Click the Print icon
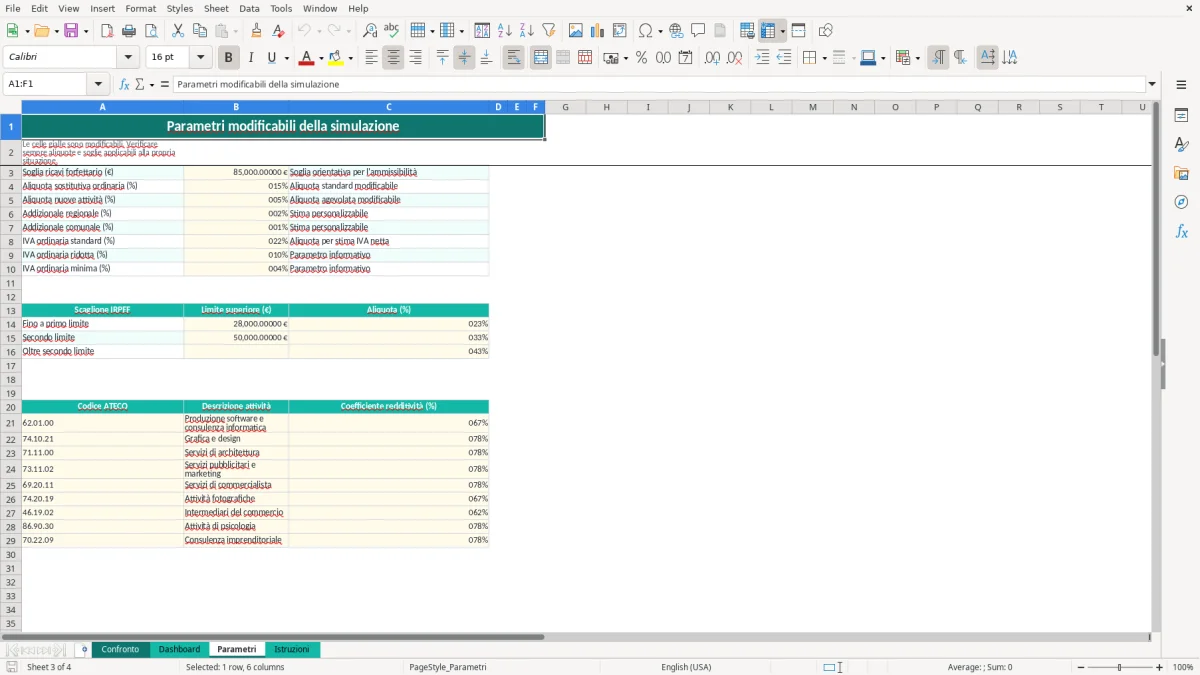This screenshot has width=1200, height=675. pyautogui.click(x=129, y=31)
